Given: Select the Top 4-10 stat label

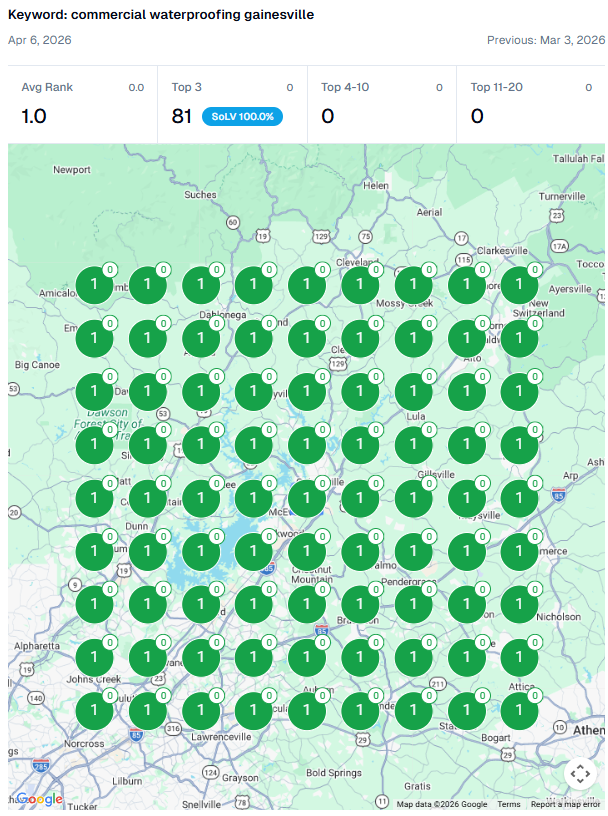Looking at the screenshot, I should pos(345,87).
